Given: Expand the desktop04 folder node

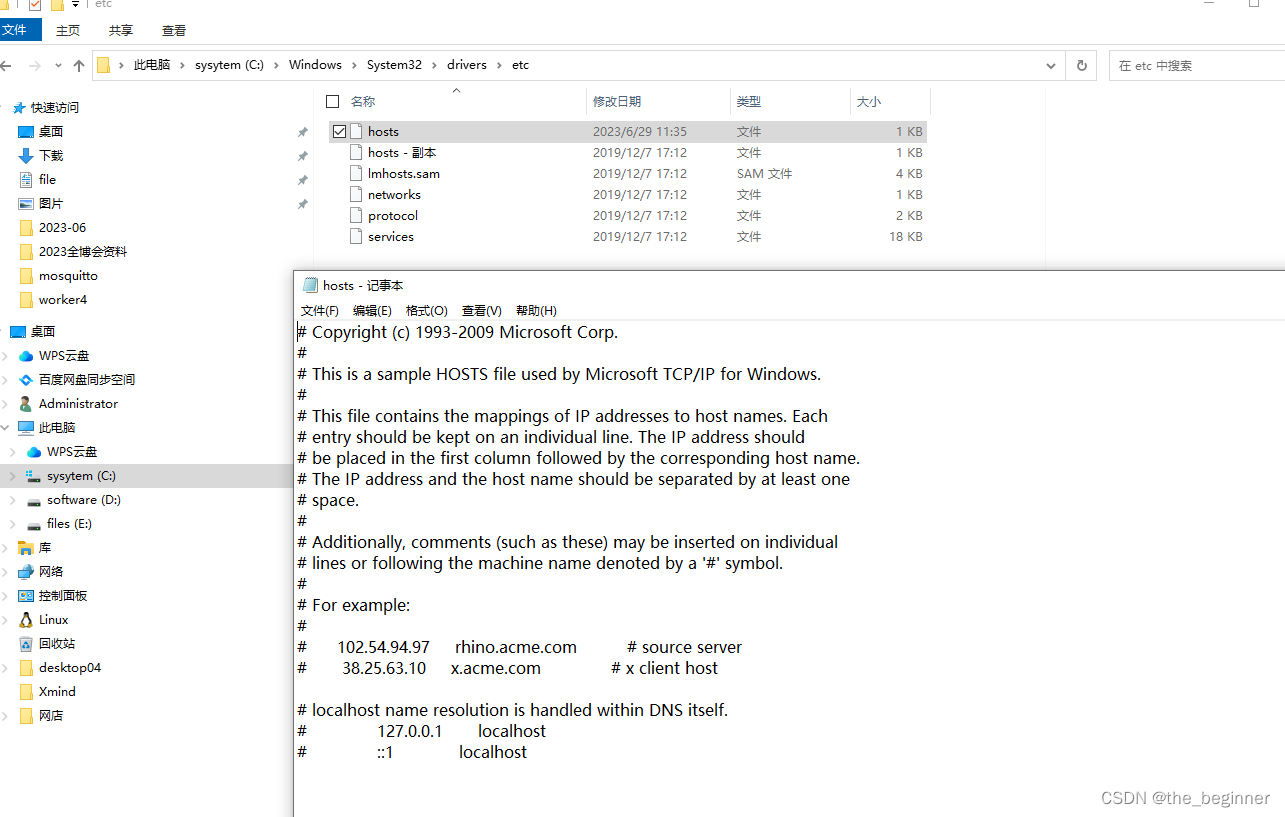Looking at the screenshot, I should (x=4, y=668).
